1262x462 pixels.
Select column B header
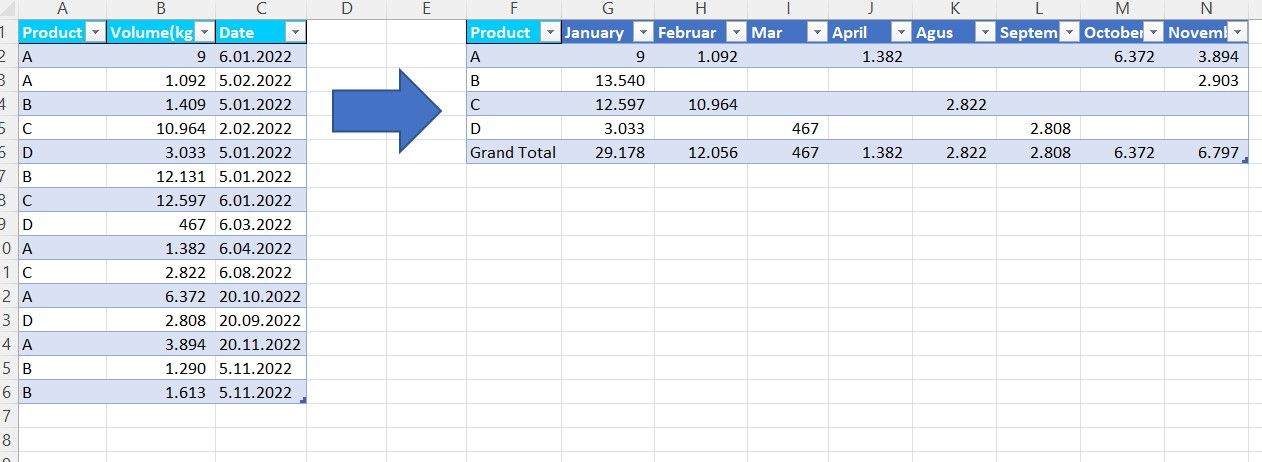coord(161,9)
